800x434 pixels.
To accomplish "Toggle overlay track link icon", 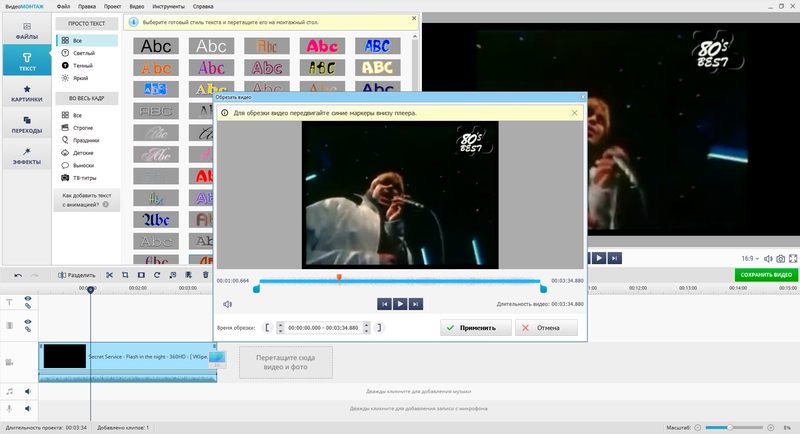I will [28, 329].
